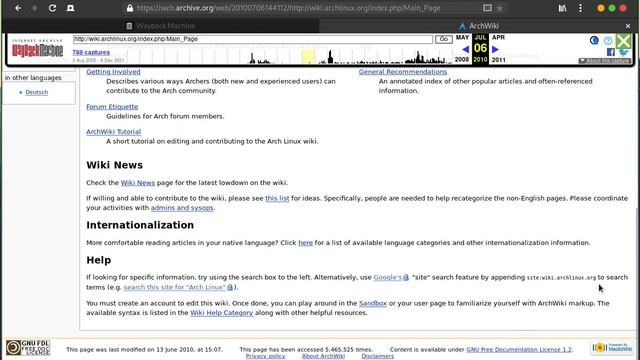Close the ArchWiki tab
This screenshot has width=640, height=360.
click(628, 26)
